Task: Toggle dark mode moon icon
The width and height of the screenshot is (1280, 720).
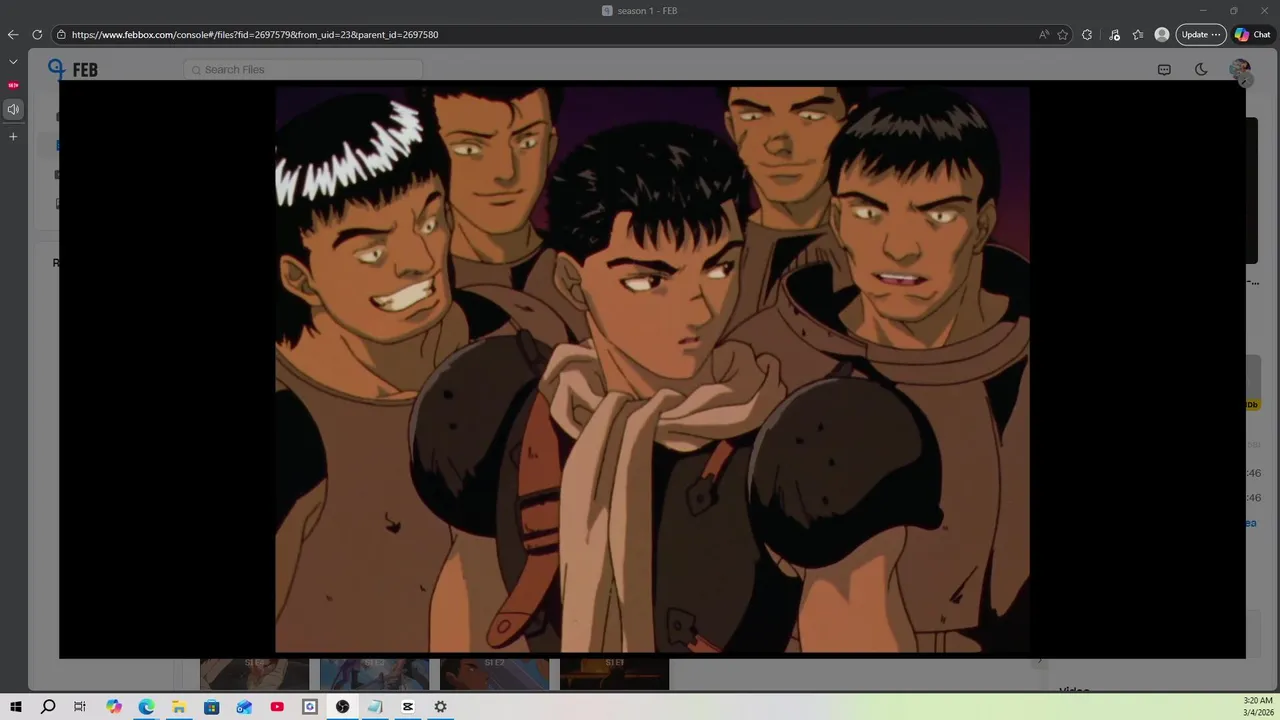Action: tap(1201, 69)
